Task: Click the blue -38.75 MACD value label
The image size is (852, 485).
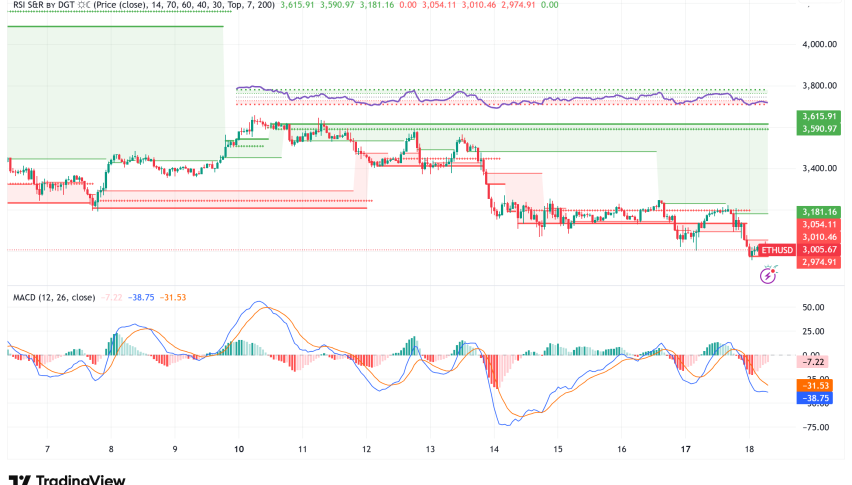Action: [x=818, y=397]
